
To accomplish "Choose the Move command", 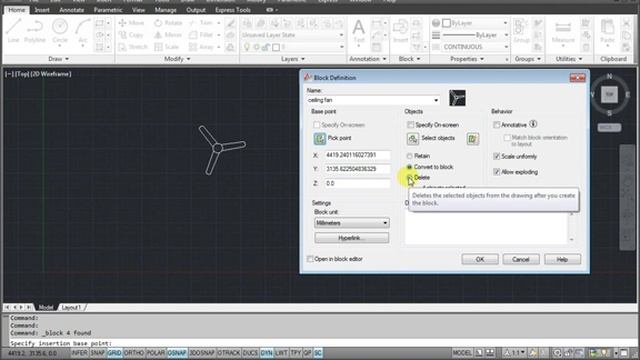I will [x=131, y=23].
